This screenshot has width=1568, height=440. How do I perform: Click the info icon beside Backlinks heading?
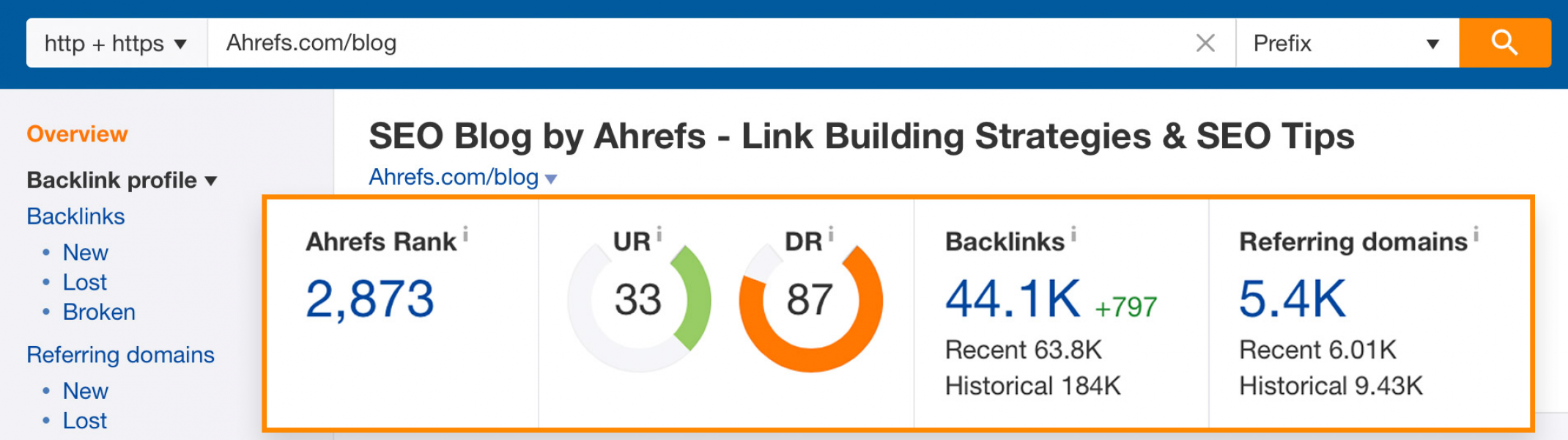point(1073,234)
